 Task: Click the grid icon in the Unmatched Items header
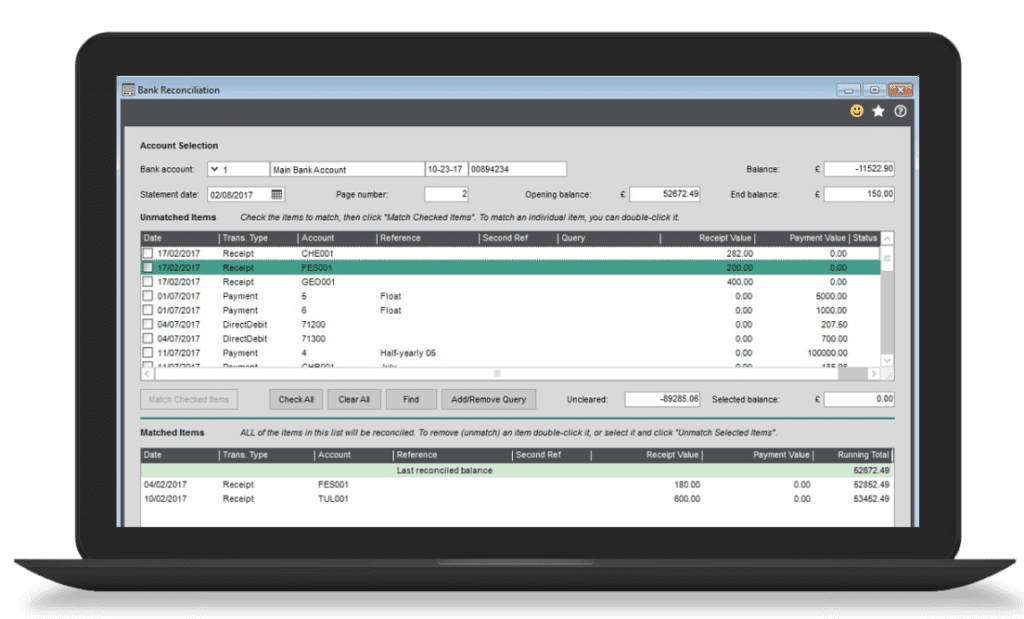pos(886,258)
